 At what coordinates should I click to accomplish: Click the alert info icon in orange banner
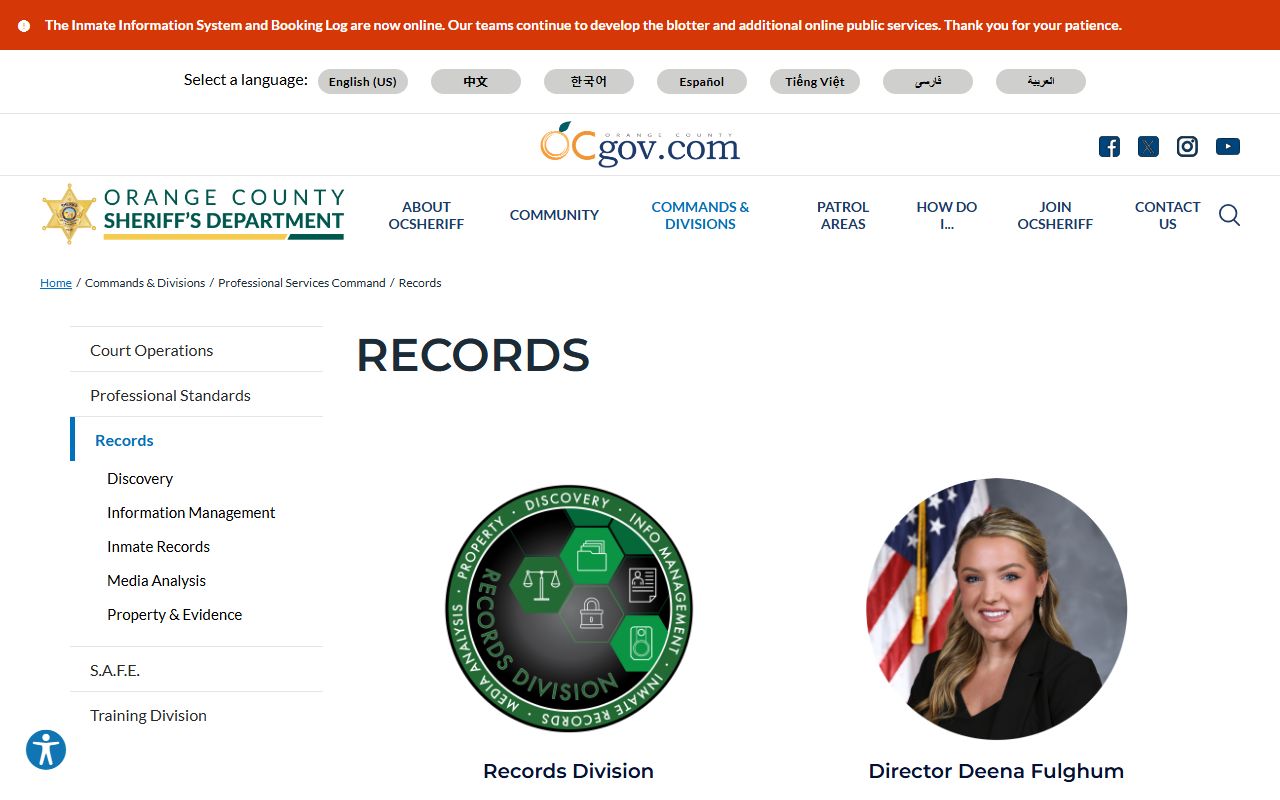(24, 26)
